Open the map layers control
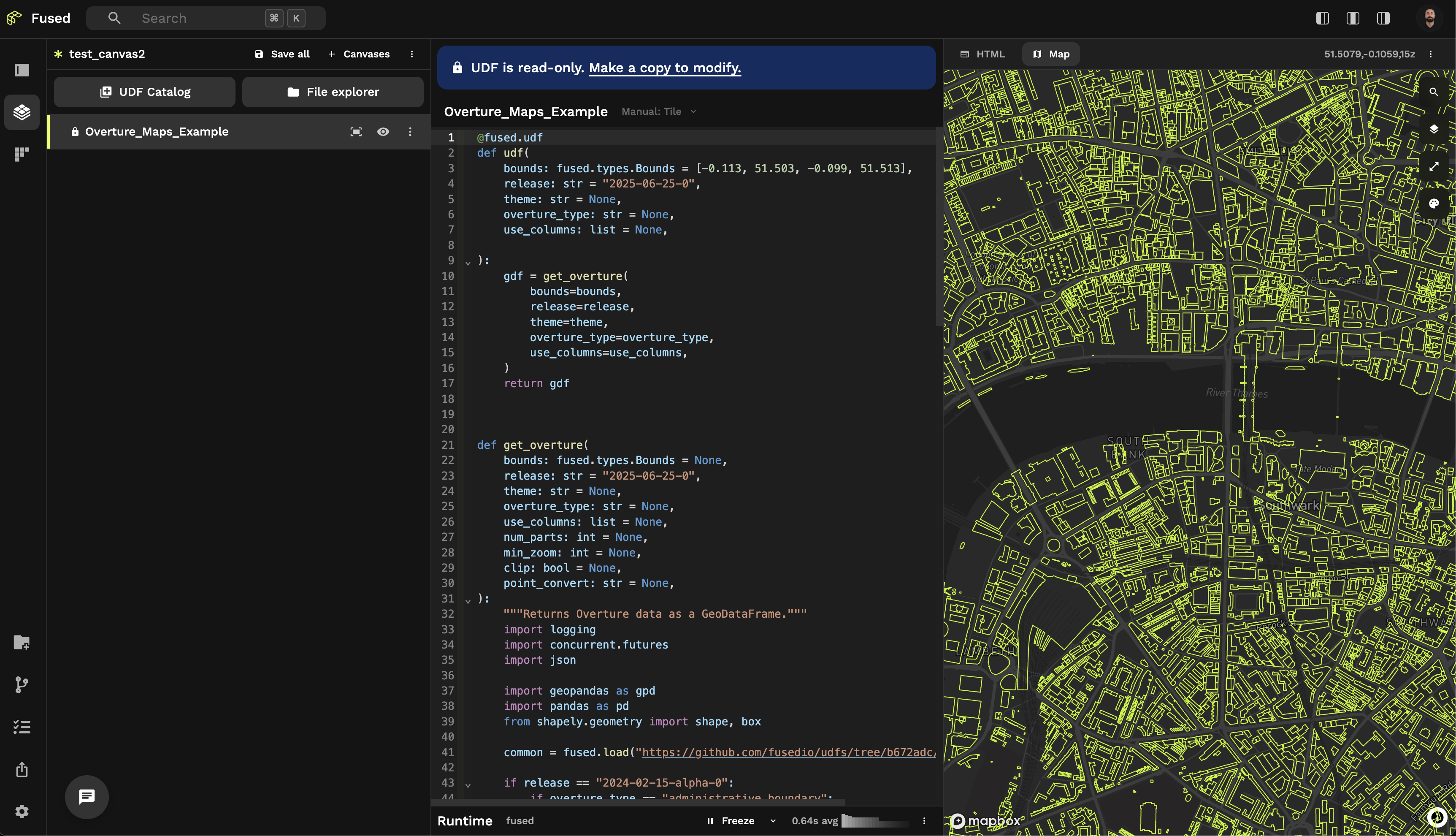 tap(1434, 129)
